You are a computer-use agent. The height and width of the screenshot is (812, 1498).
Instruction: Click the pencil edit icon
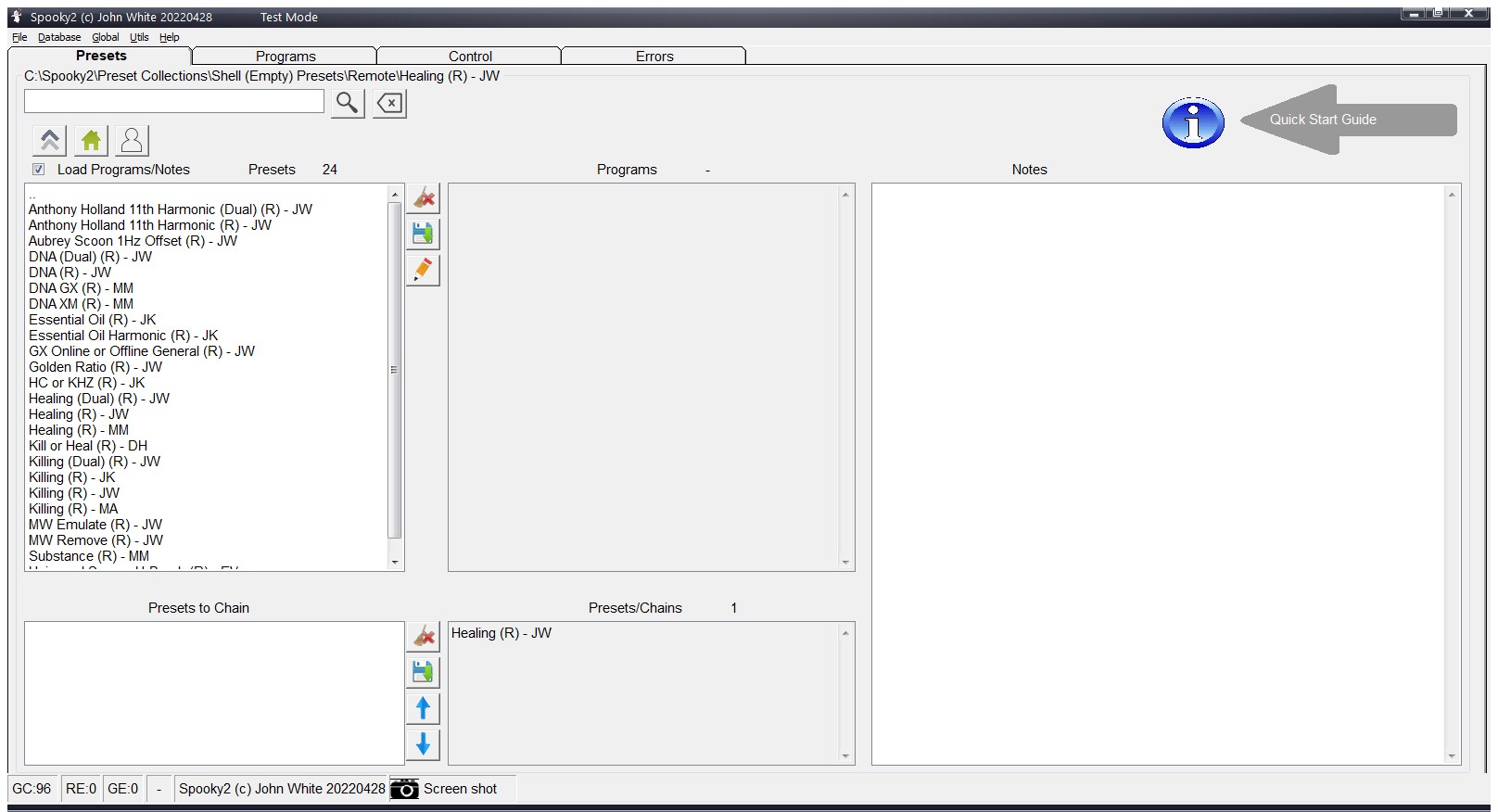click(x=424, y=270)
